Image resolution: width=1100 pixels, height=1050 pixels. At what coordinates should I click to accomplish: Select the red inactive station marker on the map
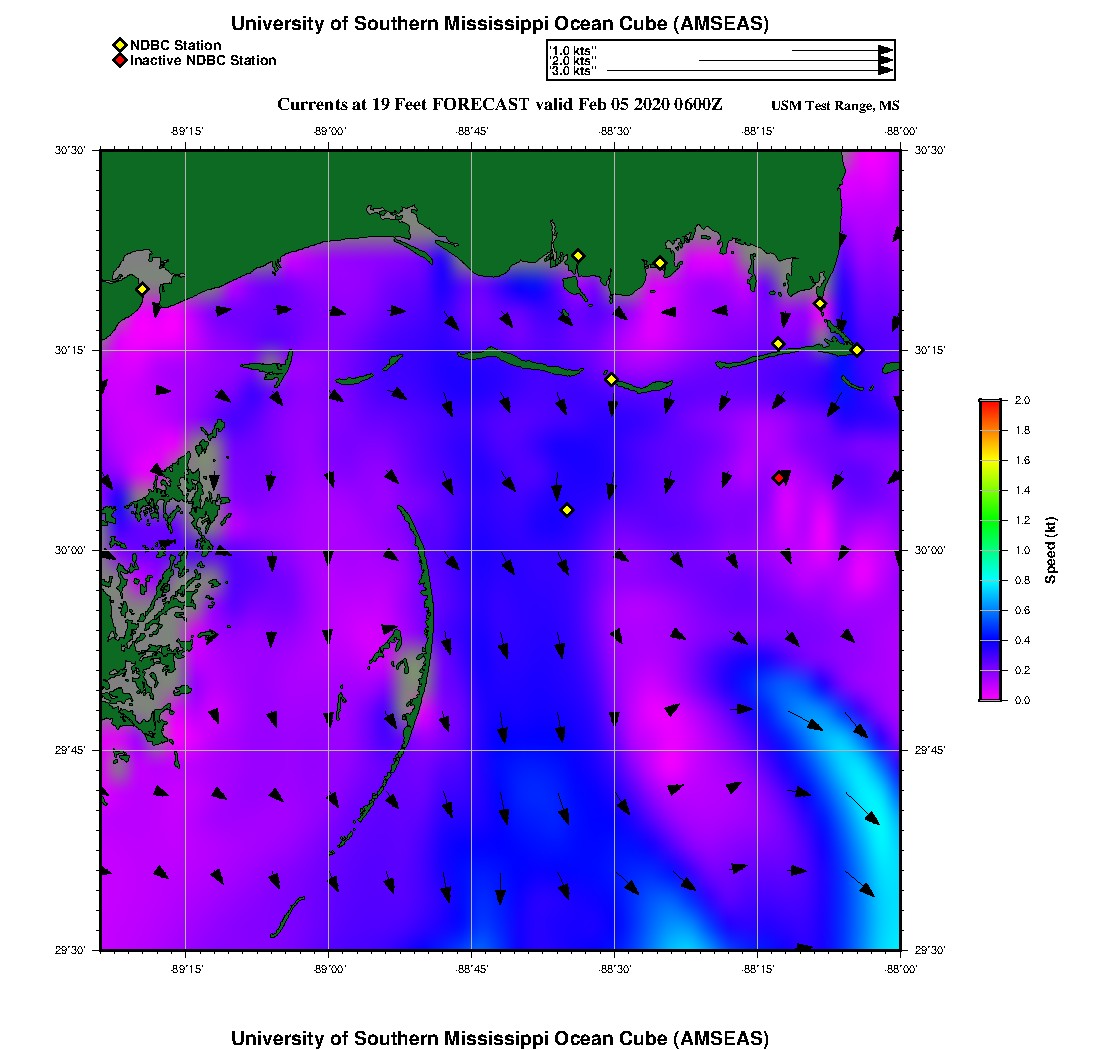pos(779,478)
